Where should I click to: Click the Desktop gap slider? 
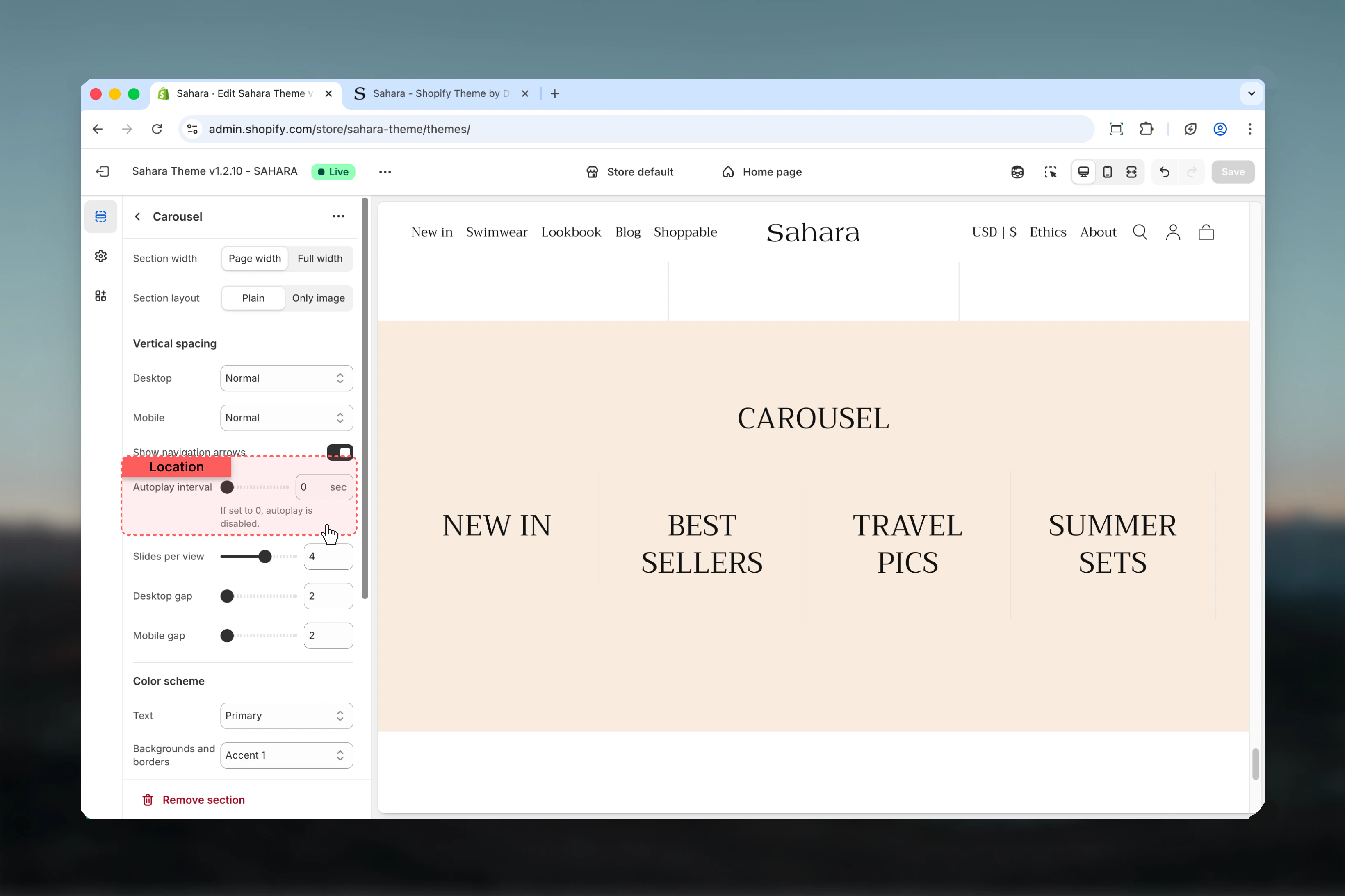click(258, 596)
